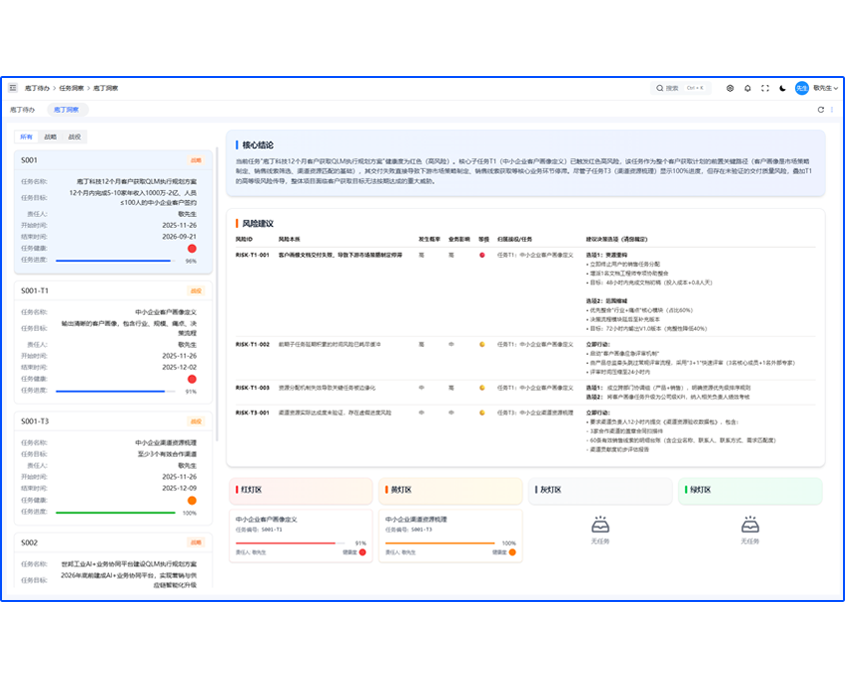Enter fullscreen using the expand icon
Screen dimensions: 845x683
coord(764,88)
